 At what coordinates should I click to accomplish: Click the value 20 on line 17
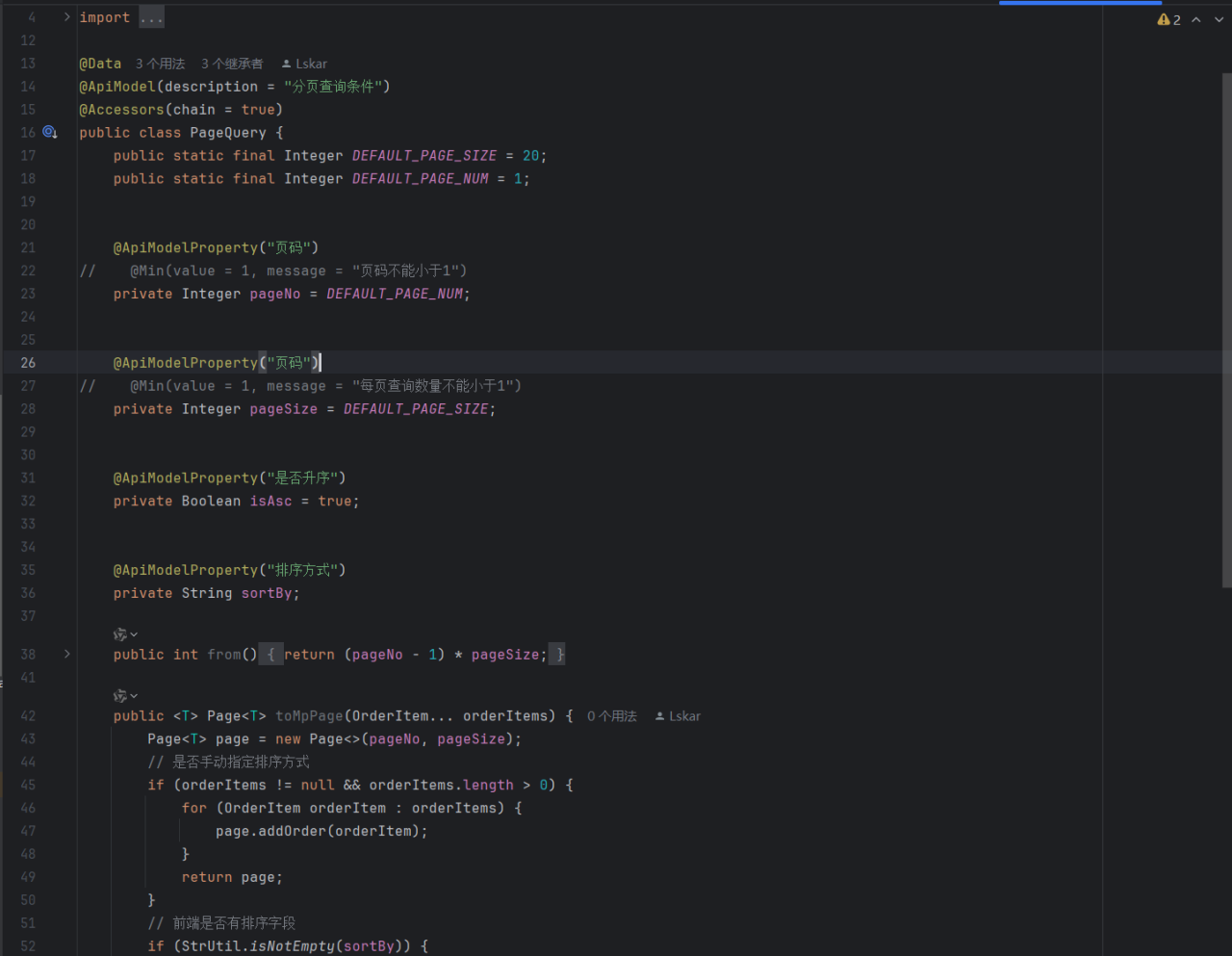pos(530,156)
